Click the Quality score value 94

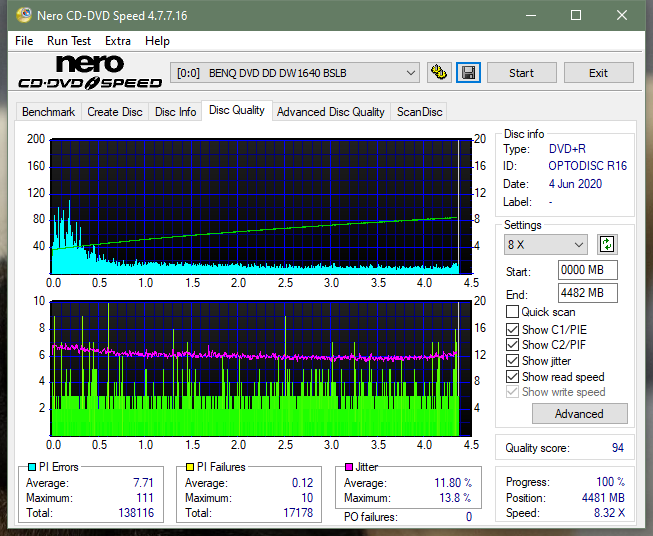pyautogui.click(x=618, y=448)
